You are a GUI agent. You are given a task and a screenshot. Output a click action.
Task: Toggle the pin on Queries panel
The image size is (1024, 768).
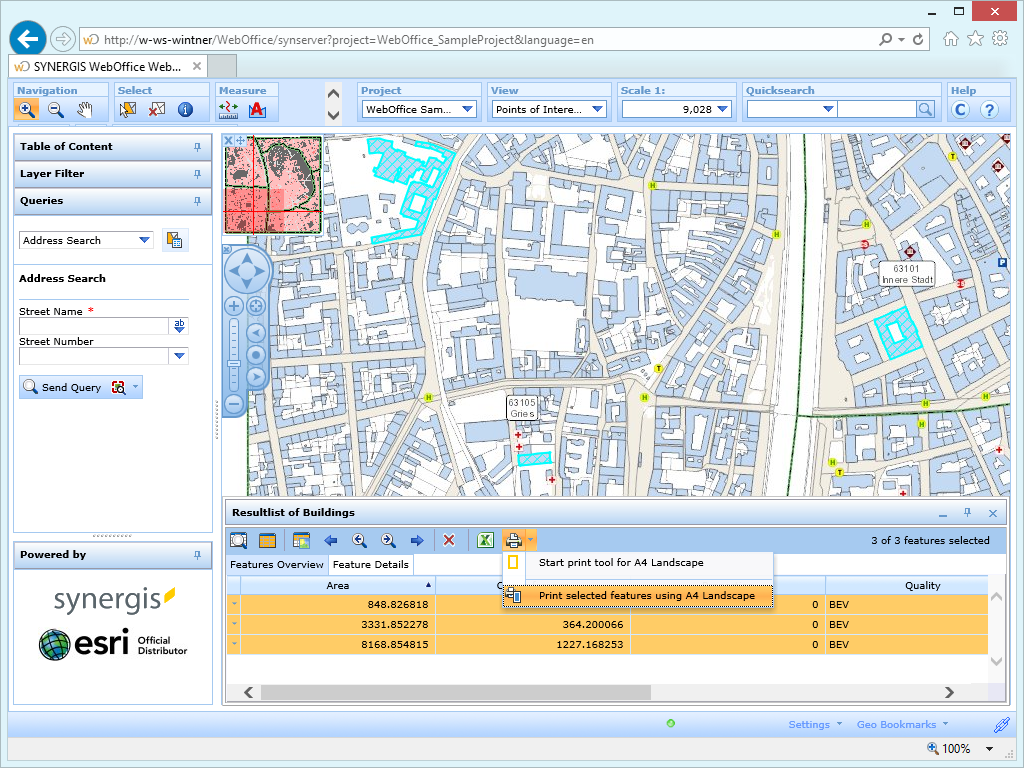coord(197,201)
